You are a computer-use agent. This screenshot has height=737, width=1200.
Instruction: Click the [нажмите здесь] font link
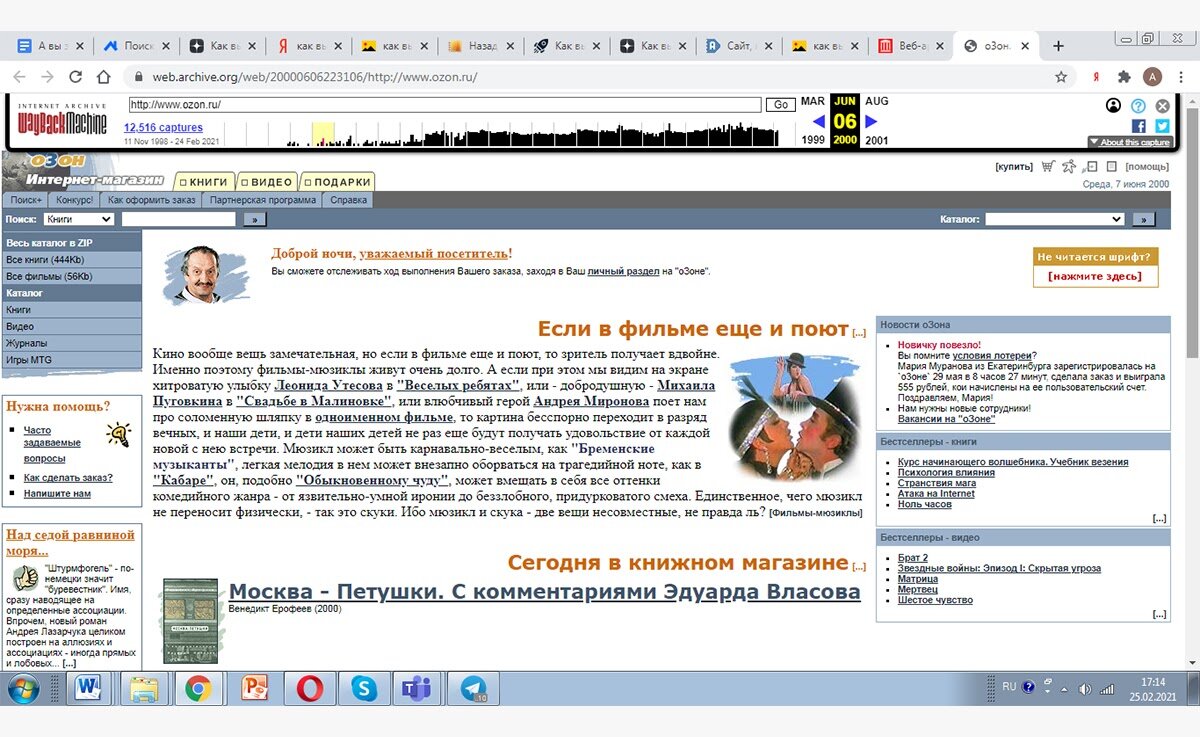coord(1095,276)
